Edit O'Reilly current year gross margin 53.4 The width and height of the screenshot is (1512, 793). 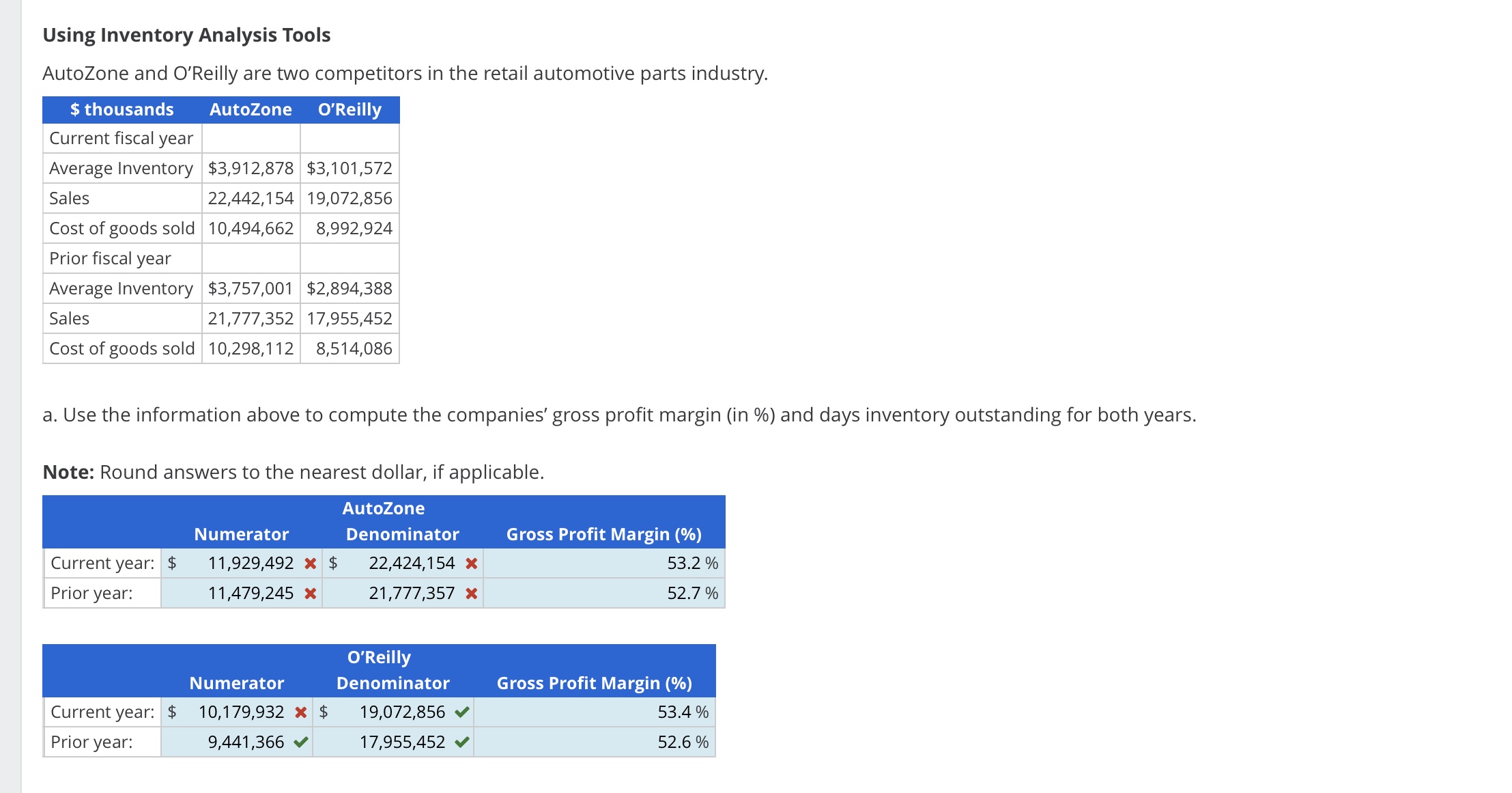click(673, 712)
